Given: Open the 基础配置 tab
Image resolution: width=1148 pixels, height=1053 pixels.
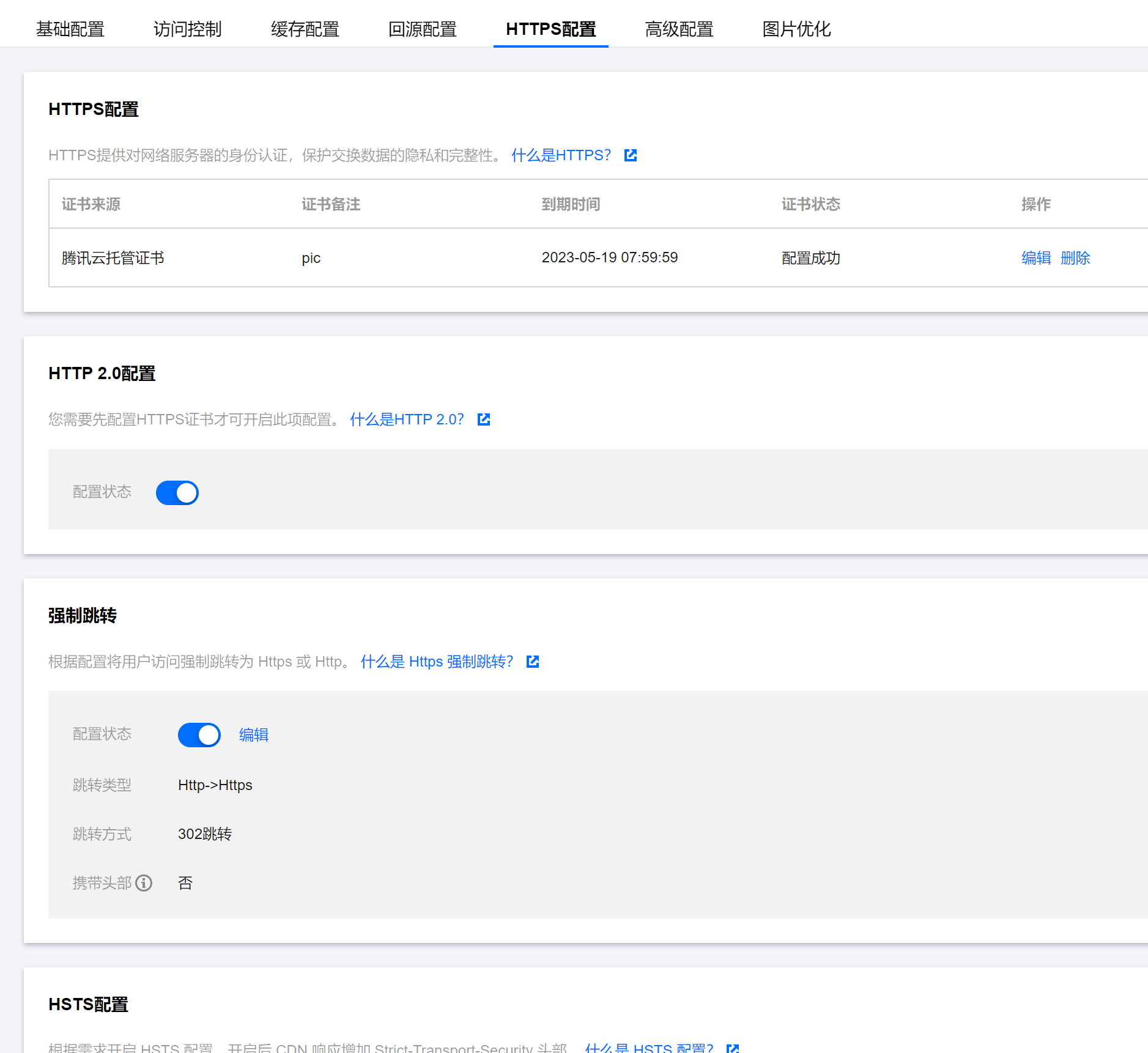Looking at the screenshot, I should (x=70, y=29).
